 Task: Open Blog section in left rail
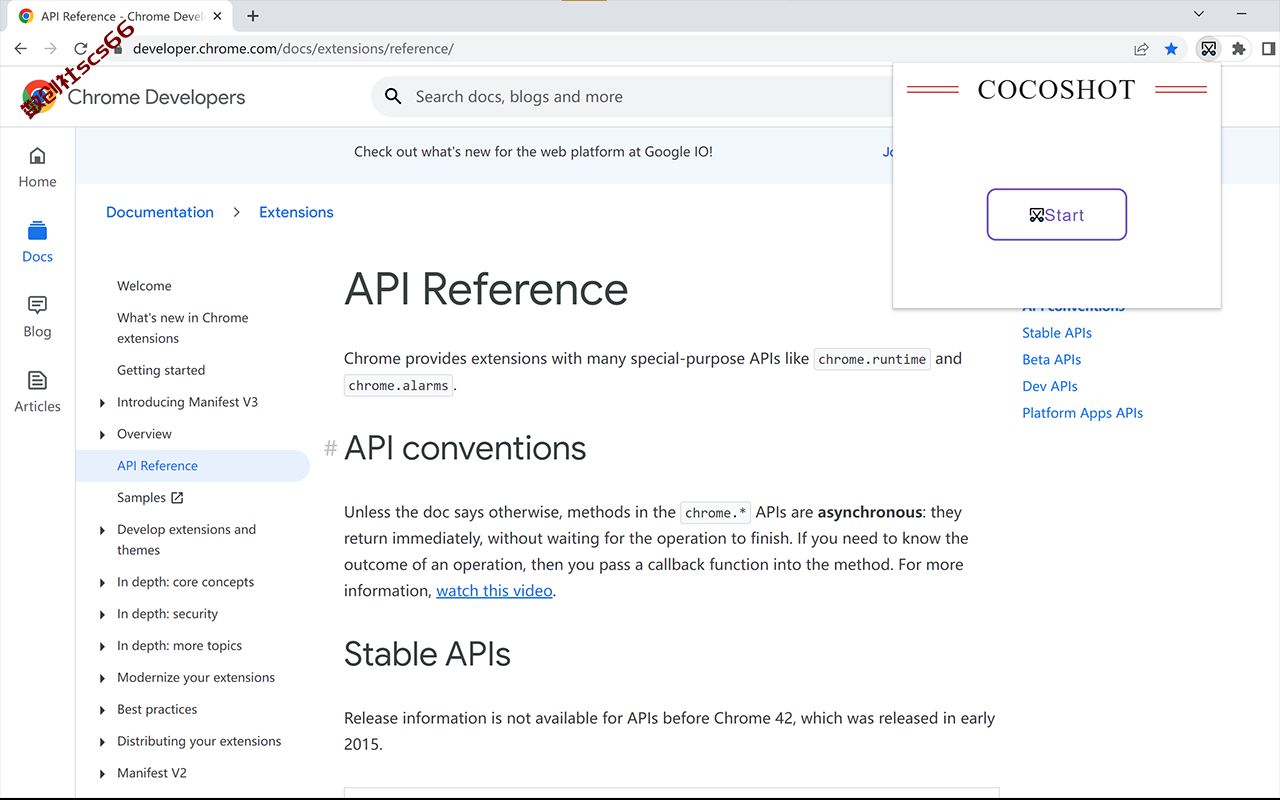click(37, 317)
